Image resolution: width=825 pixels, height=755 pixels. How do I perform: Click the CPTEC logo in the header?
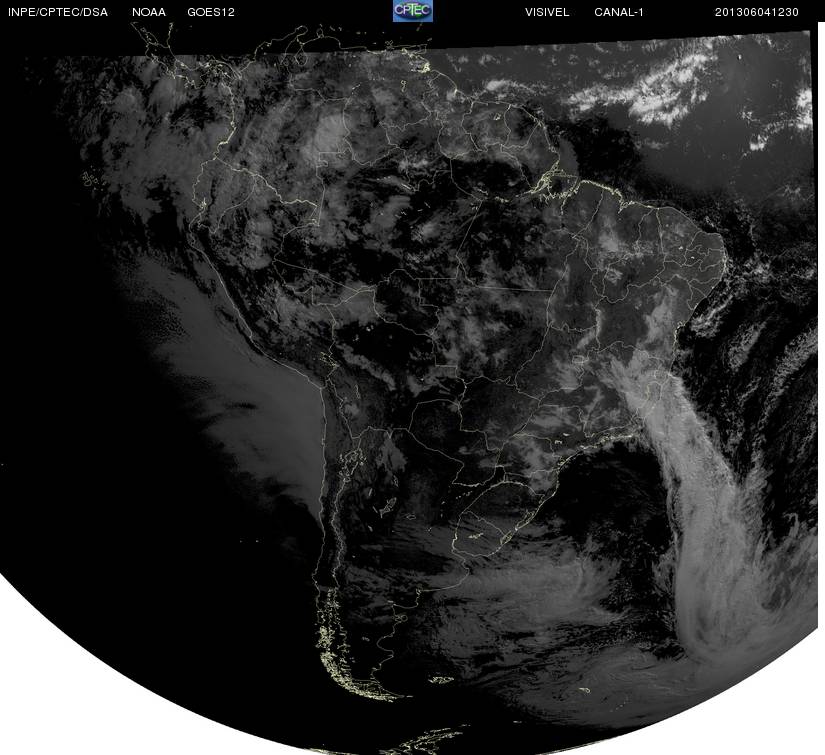413,11
